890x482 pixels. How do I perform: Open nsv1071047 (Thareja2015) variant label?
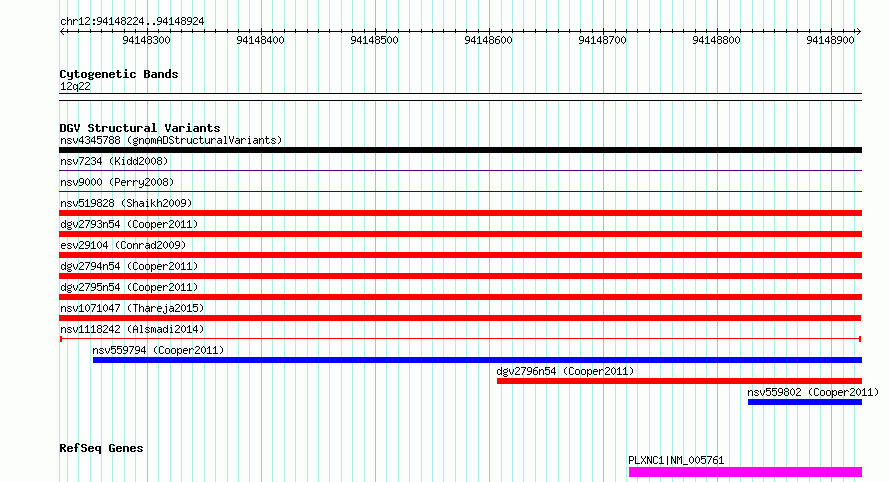point(132,308)
